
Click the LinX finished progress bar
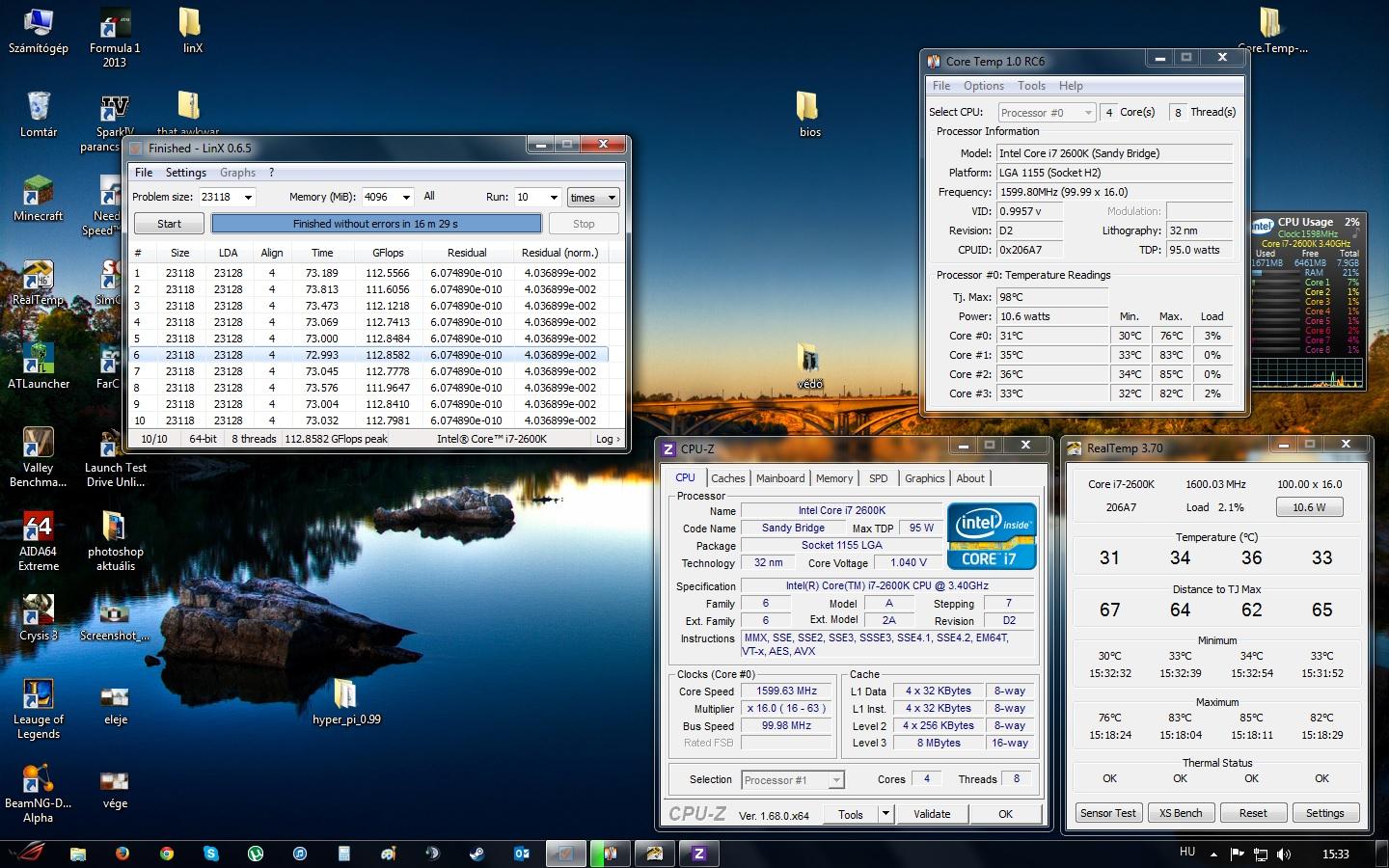(376, 224)
